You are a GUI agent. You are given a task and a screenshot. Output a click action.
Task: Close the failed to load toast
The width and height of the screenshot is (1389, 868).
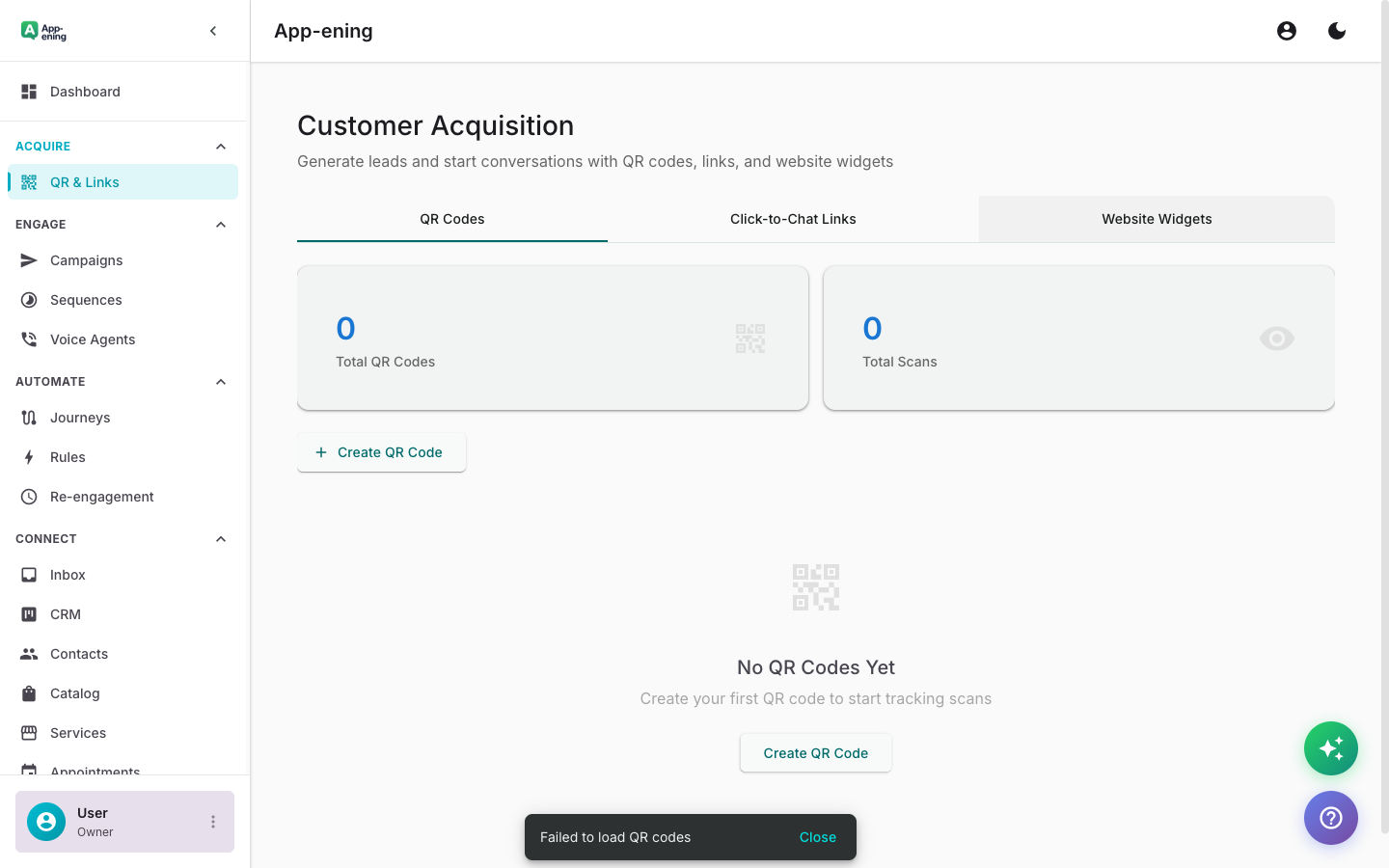818,837
